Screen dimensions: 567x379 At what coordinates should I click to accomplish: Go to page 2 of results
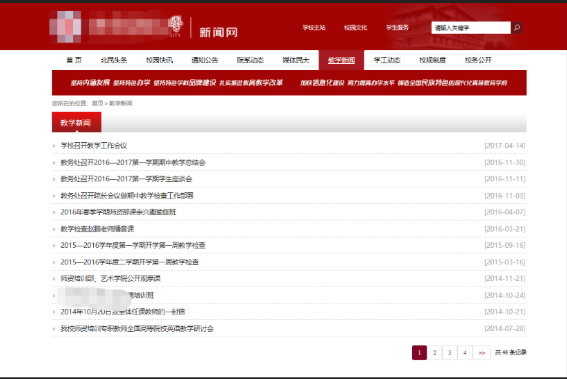coord(435,353)
